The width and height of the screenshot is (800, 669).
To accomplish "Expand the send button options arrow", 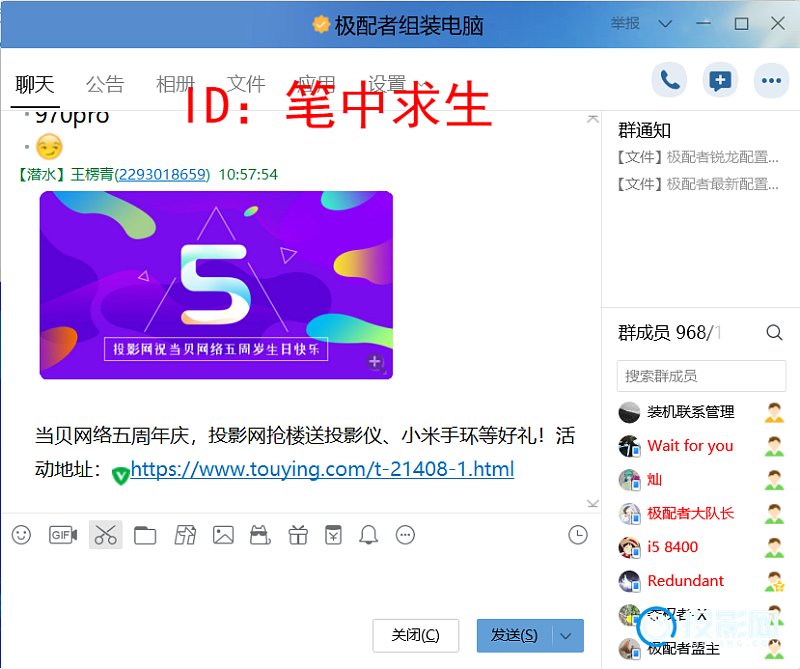I will click(565, 636).
